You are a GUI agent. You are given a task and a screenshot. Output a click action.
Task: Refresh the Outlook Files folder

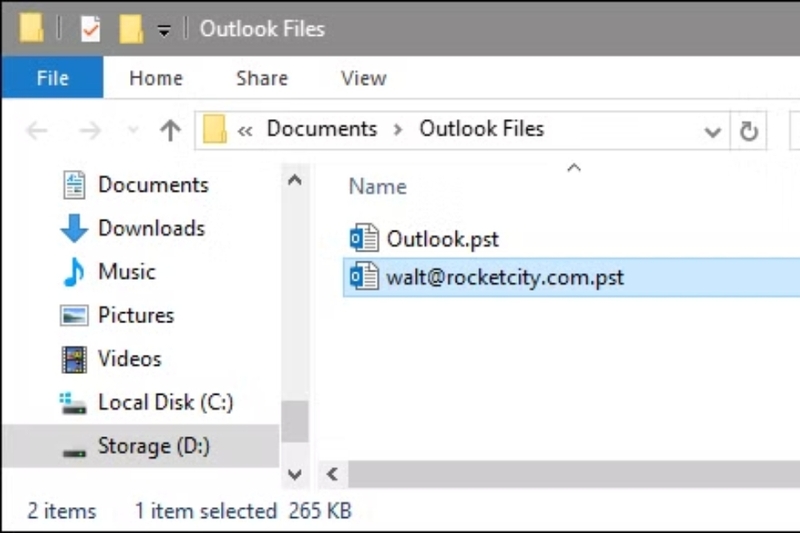coord(748,130)
